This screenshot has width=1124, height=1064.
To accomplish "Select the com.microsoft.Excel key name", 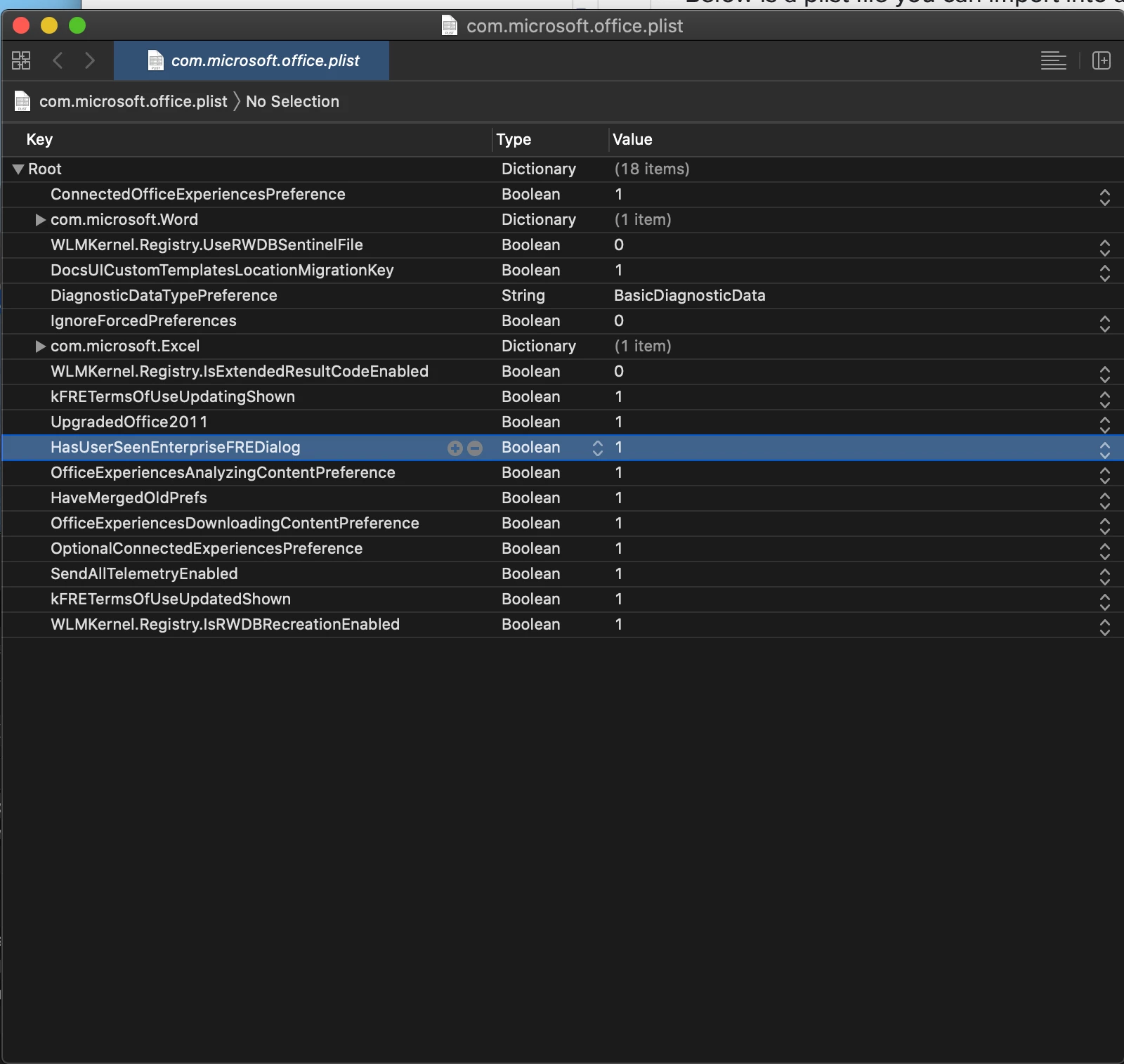I will pos(125,346).
